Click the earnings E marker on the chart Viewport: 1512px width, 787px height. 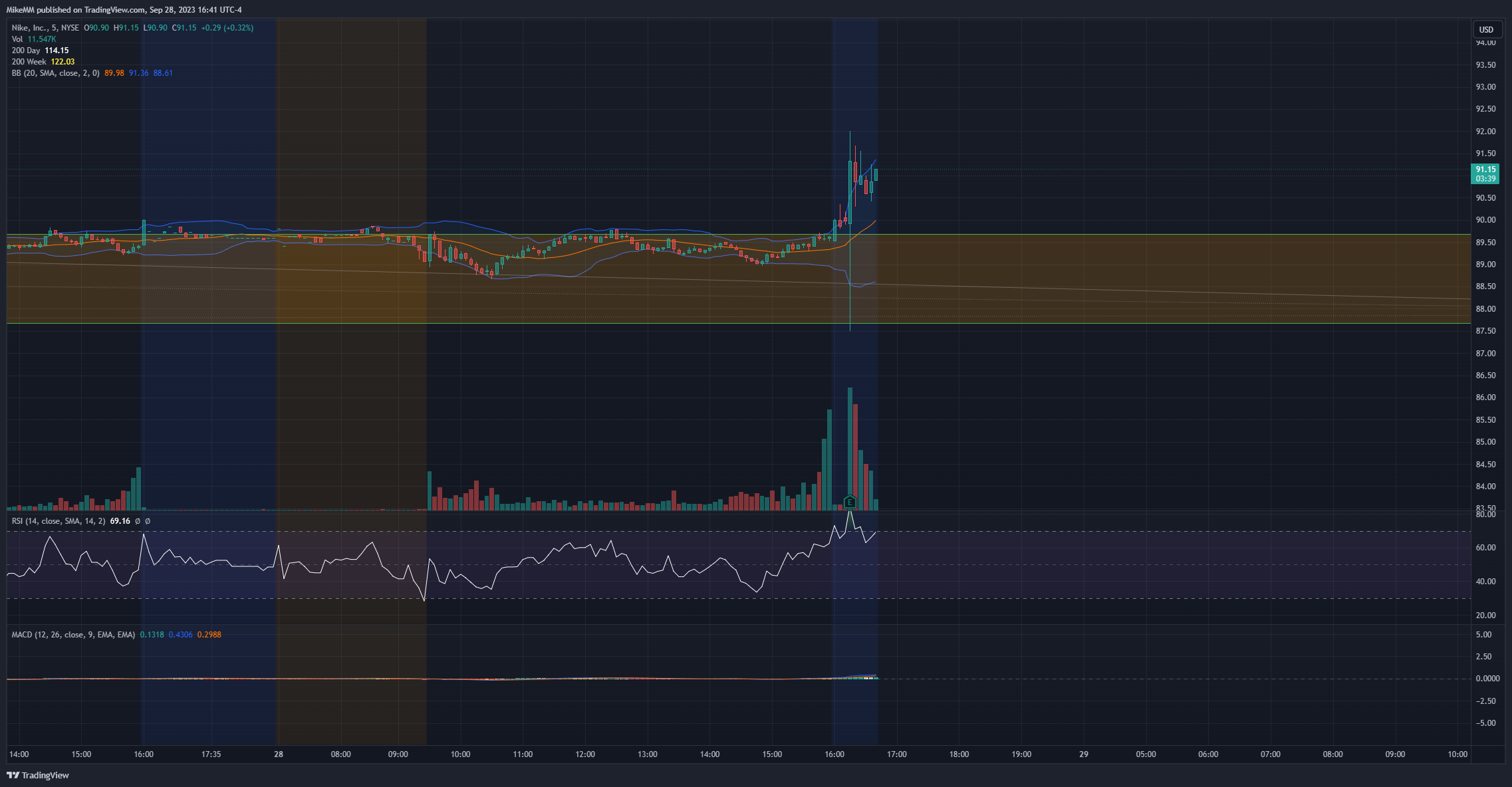tap(850, 502)
